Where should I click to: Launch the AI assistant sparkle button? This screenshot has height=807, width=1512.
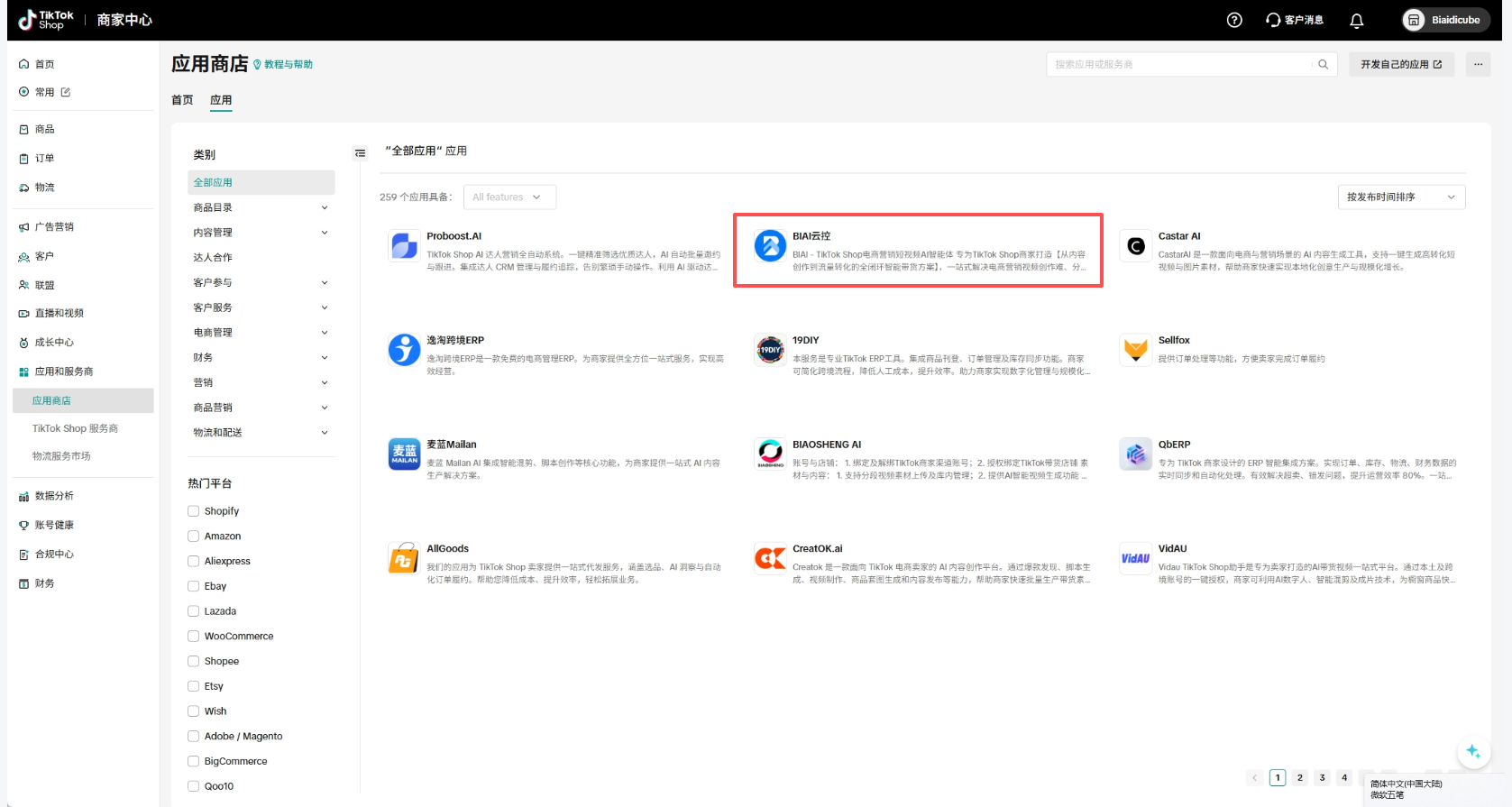click(1473, 751)
